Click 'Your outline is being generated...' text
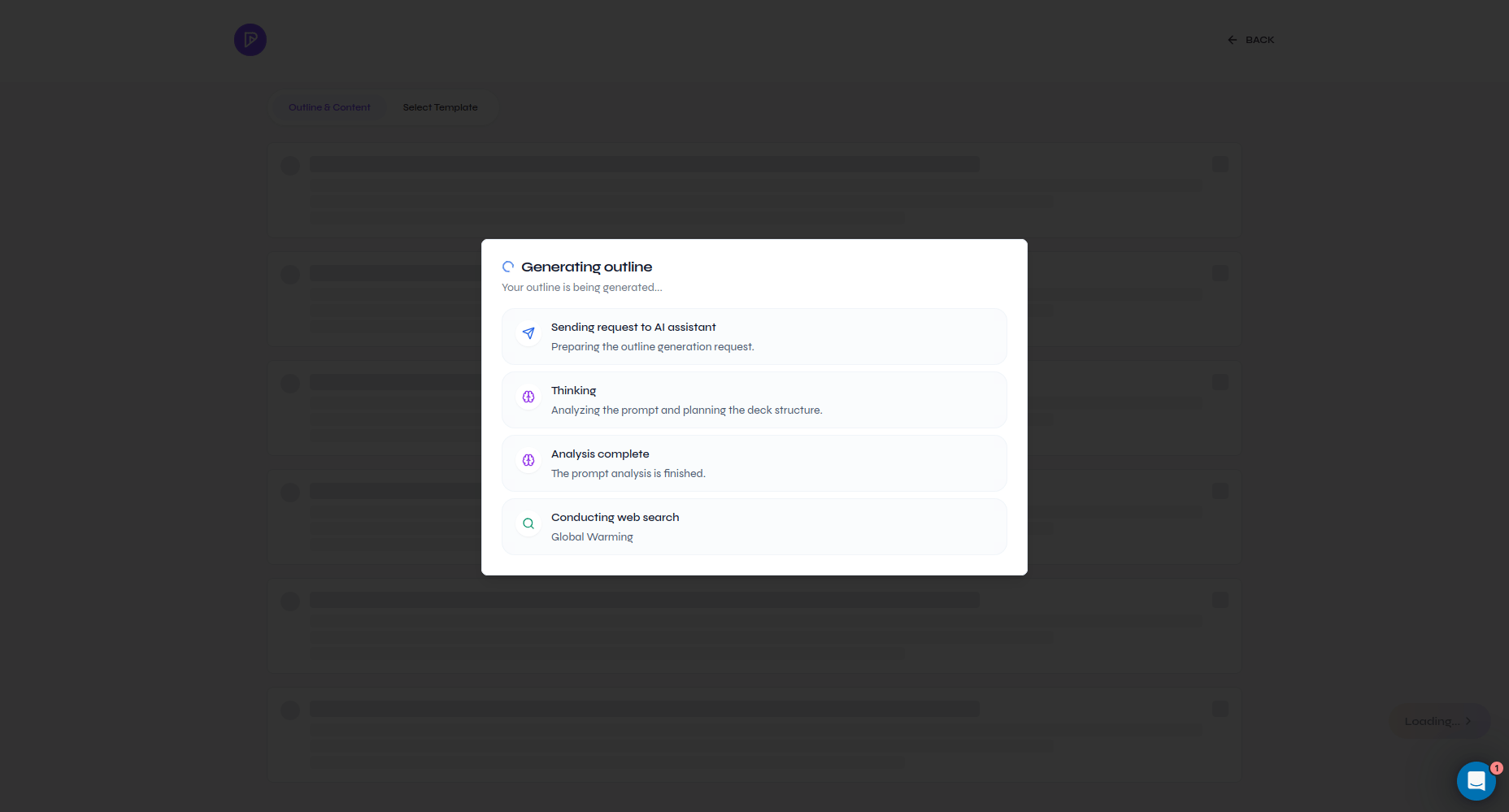1509x812 pixels. click(x=582, y=288)
